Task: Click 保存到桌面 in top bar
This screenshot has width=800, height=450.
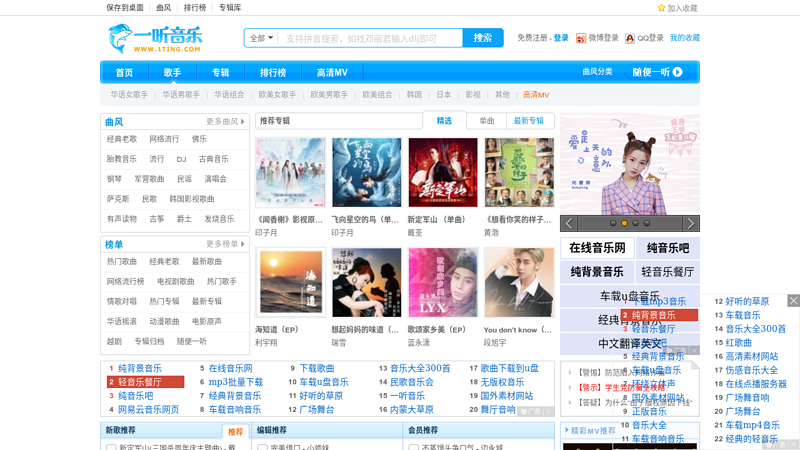Action: click(x=125, y=8)
